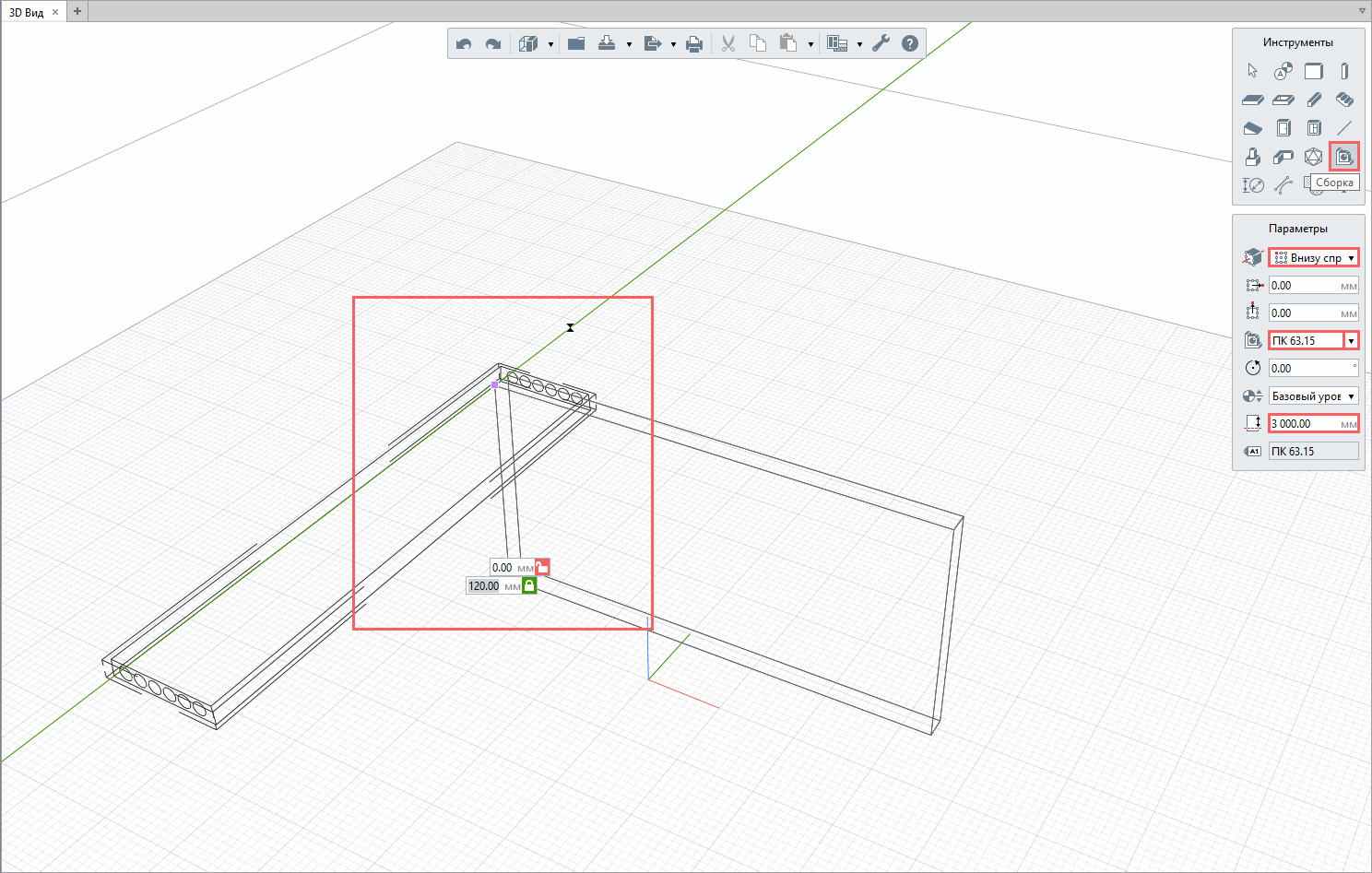Close the 3D Вид tab
The image size is (1372, 873).
(55, 12)
